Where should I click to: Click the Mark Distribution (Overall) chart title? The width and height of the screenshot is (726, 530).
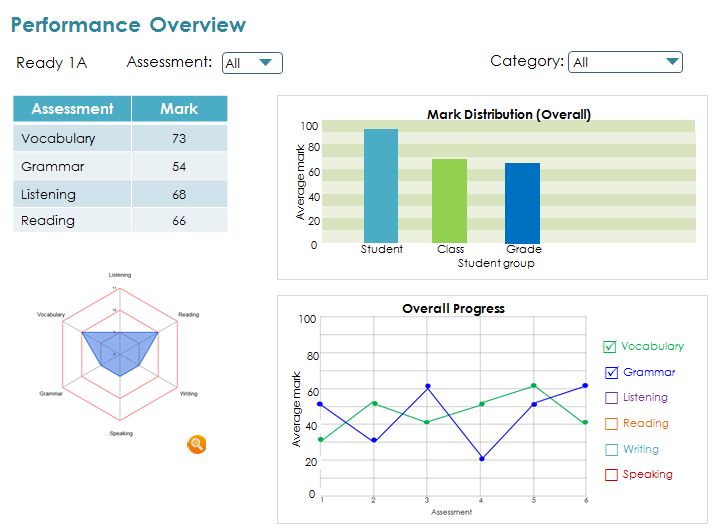click(x=509, y=114)
